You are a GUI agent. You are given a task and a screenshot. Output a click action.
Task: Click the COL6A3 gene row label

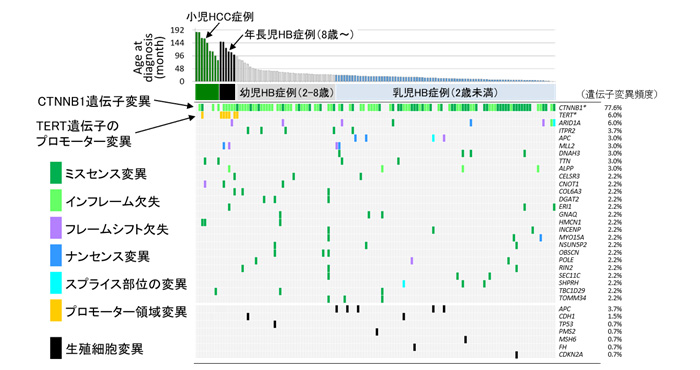point(570,191)
